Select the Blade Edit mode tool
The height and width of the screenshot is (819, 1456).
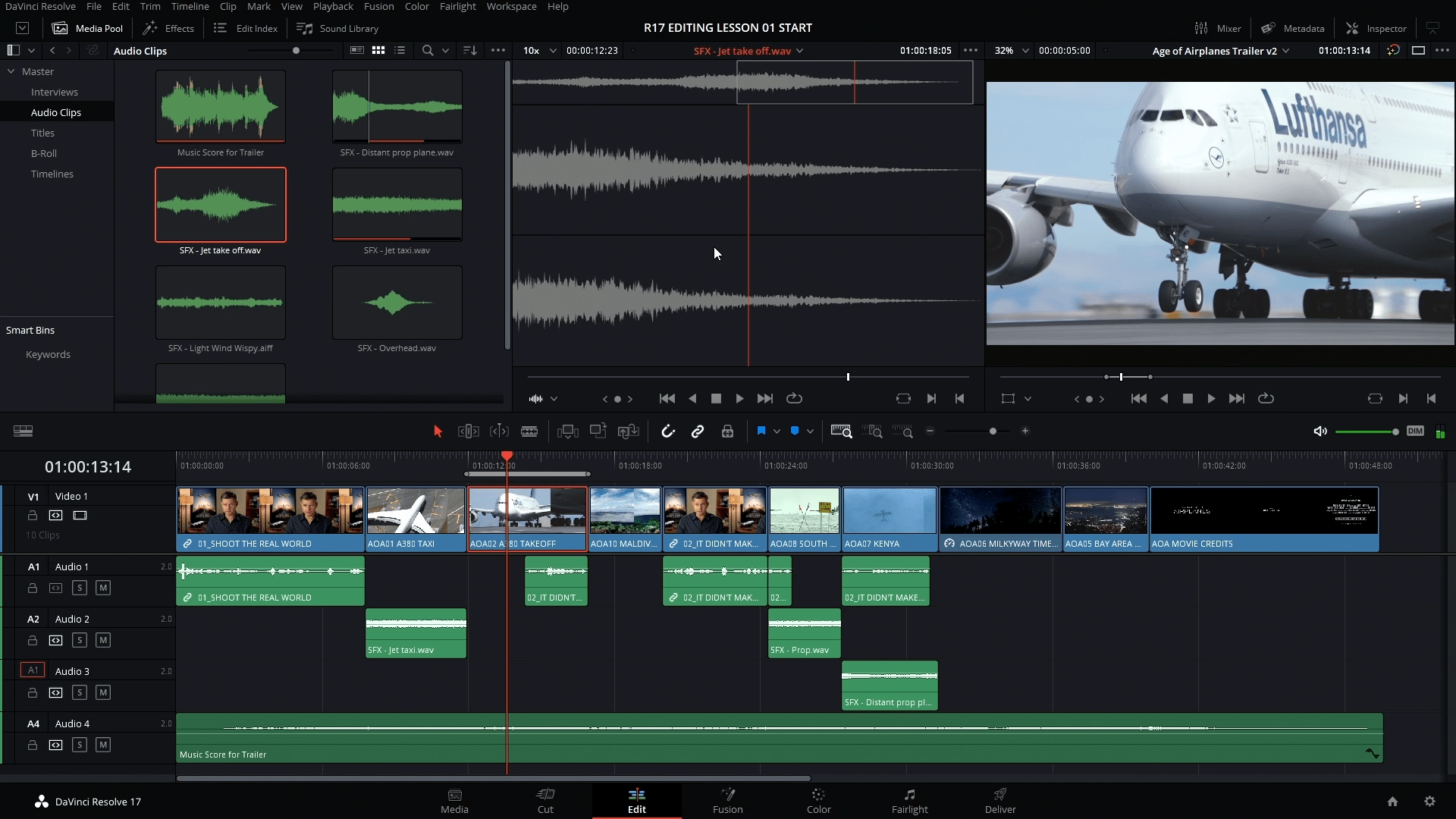tap(529, 431)
